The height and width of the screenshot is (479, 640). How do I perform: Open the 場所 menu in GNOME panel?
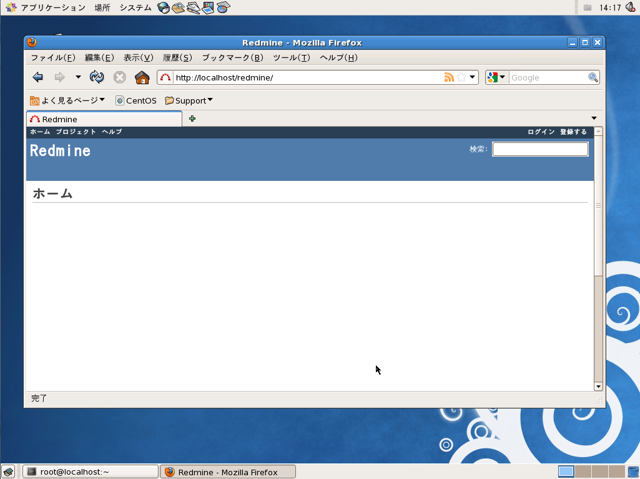pyautogui.click(x=102, y=7)
